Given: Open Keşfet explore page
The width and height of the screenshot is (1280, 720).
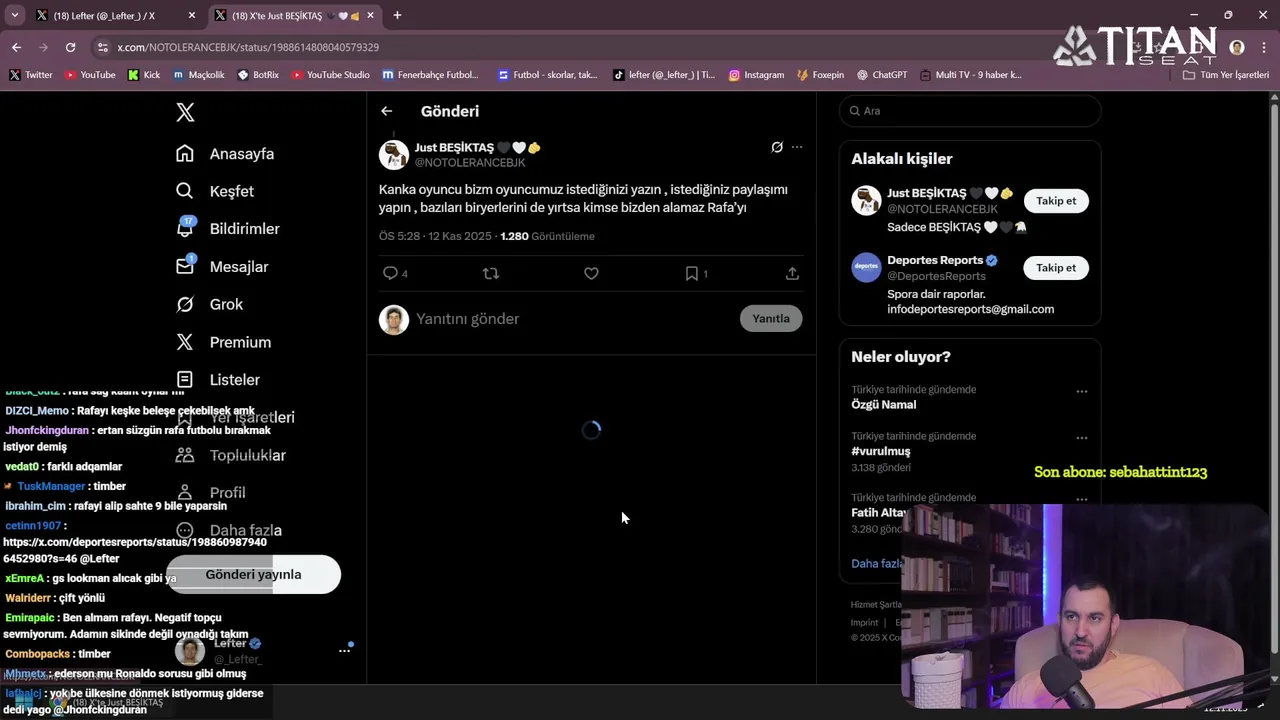Looking at the screenshot, I should 215,191.
